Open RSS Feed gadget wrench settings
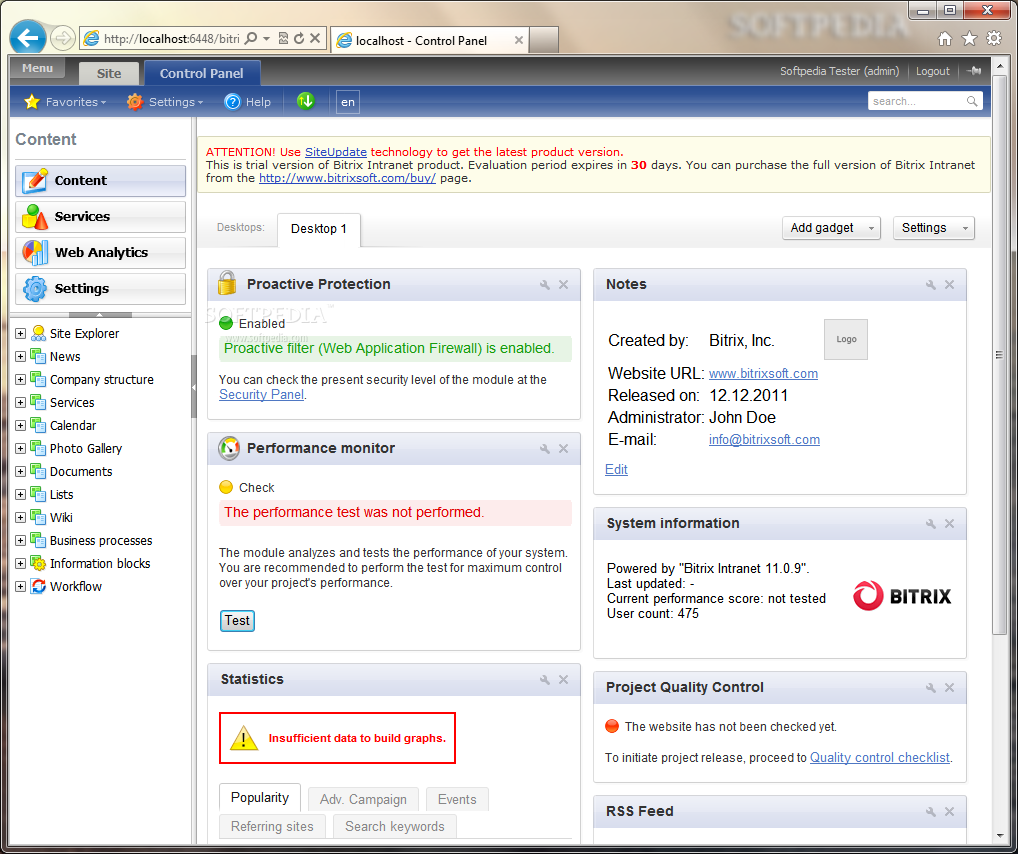 point(930,812)
